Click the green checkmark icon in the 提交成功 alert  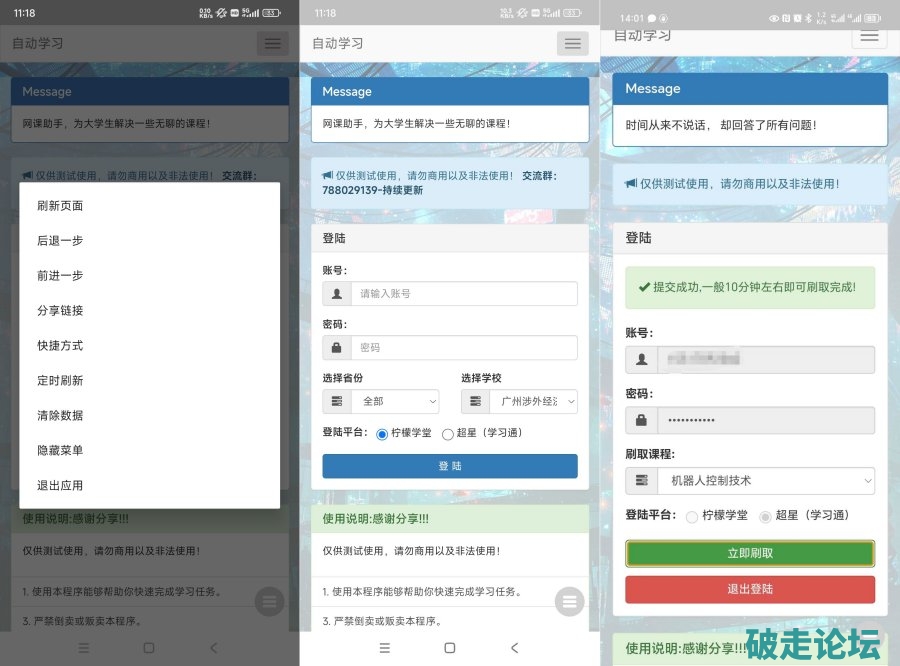(x=643, y=287)
